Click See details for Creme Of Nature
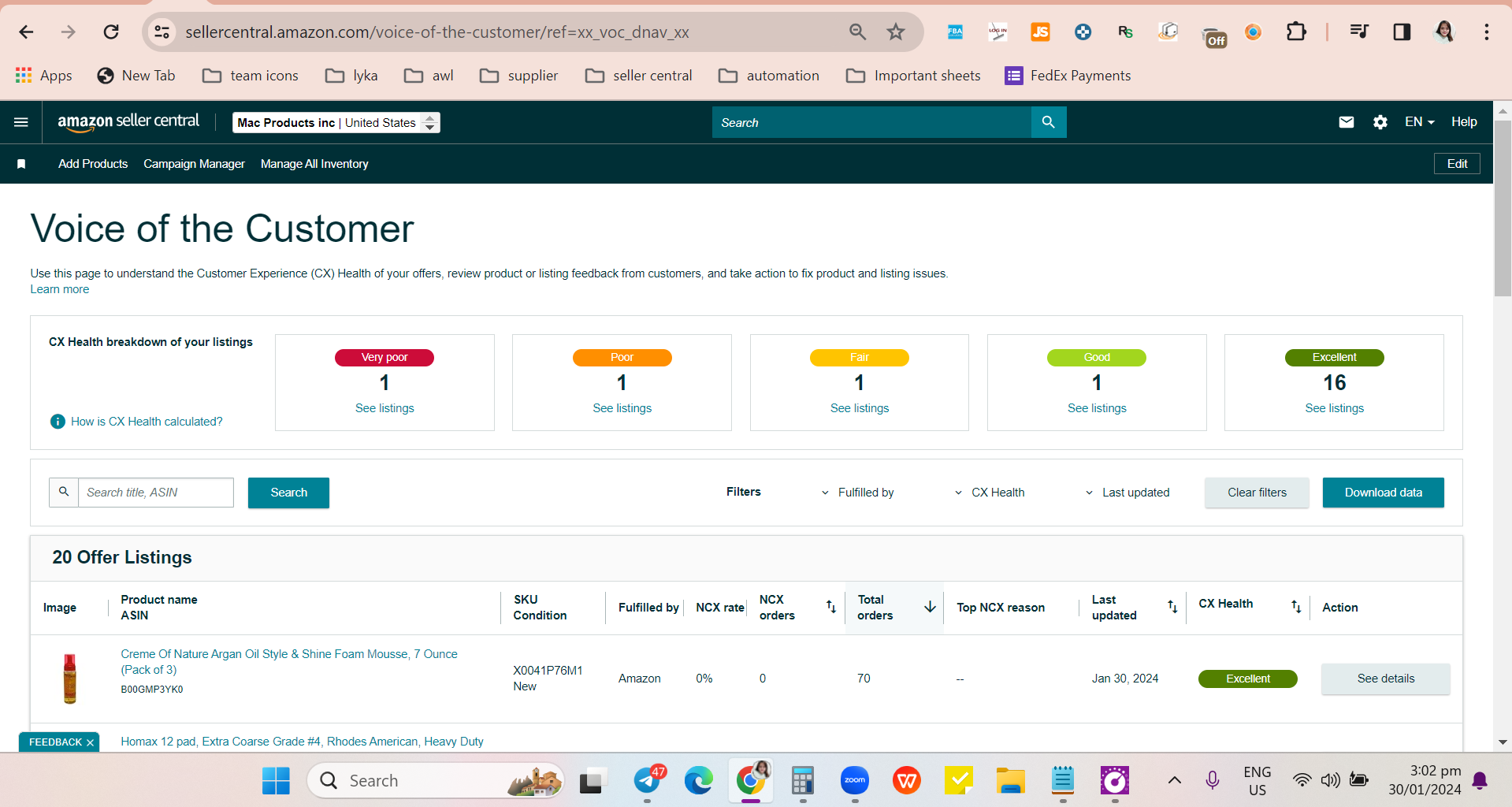1512x807 pixels. tap(1386, 679)
